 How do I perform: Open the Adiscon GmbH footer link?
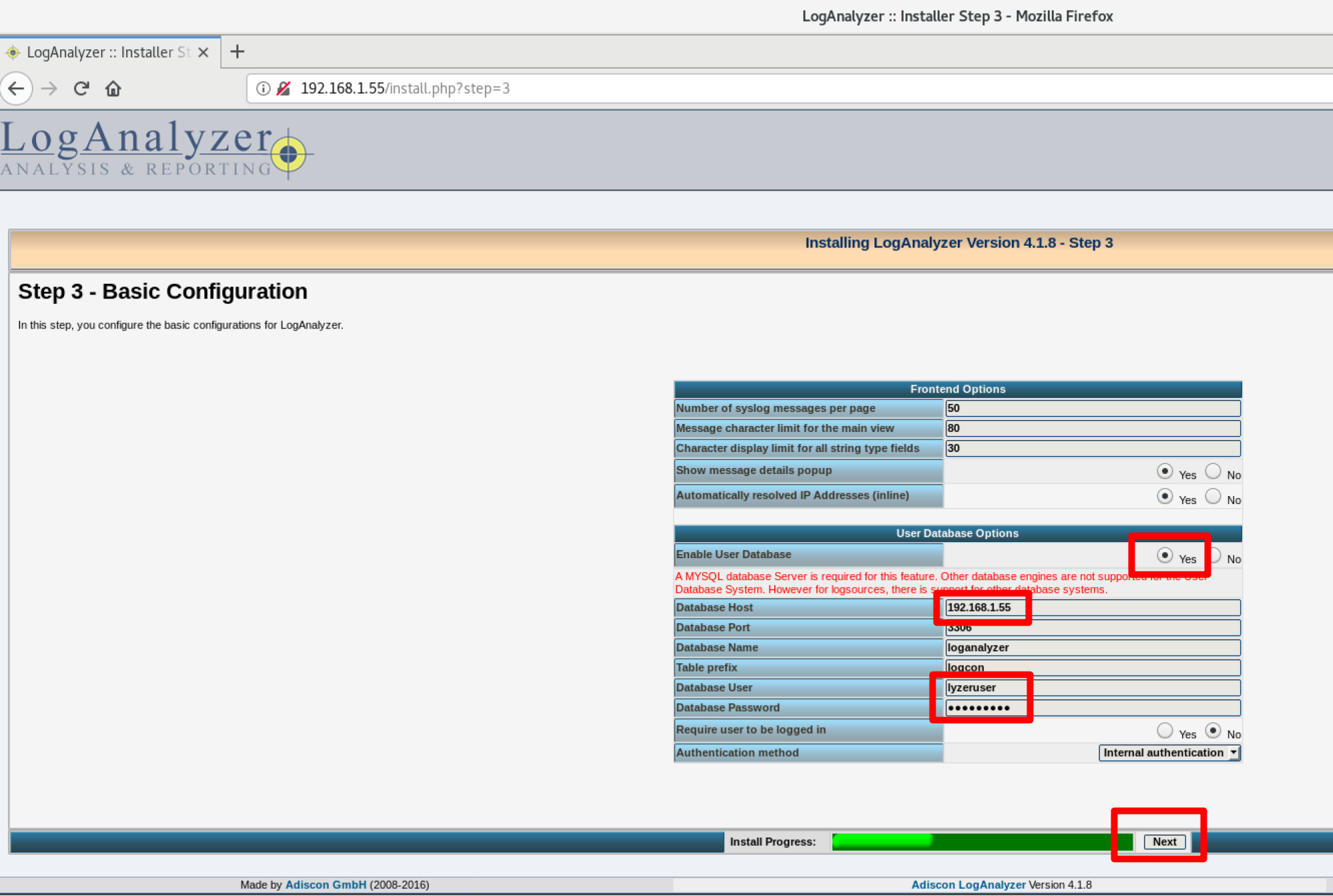[x=325, y=885]
